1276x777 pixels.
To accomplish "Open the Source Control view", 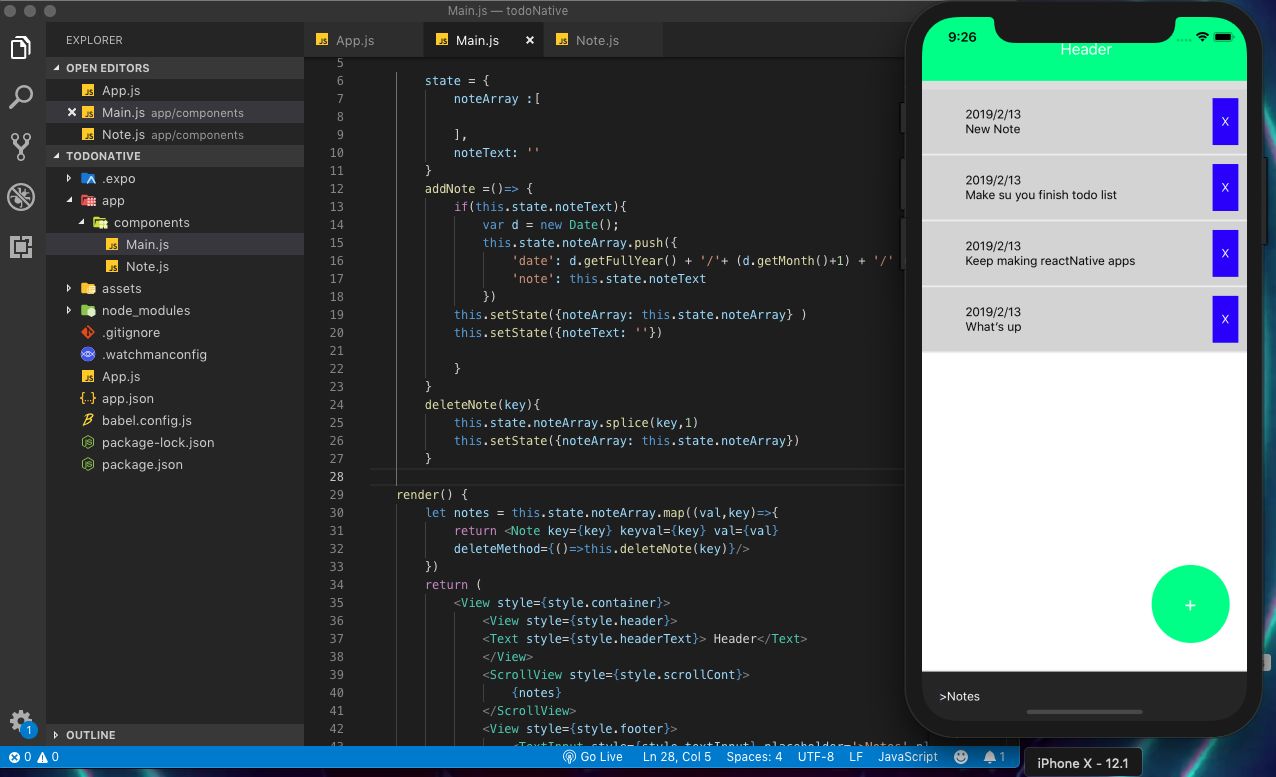I will click(21, 147).
